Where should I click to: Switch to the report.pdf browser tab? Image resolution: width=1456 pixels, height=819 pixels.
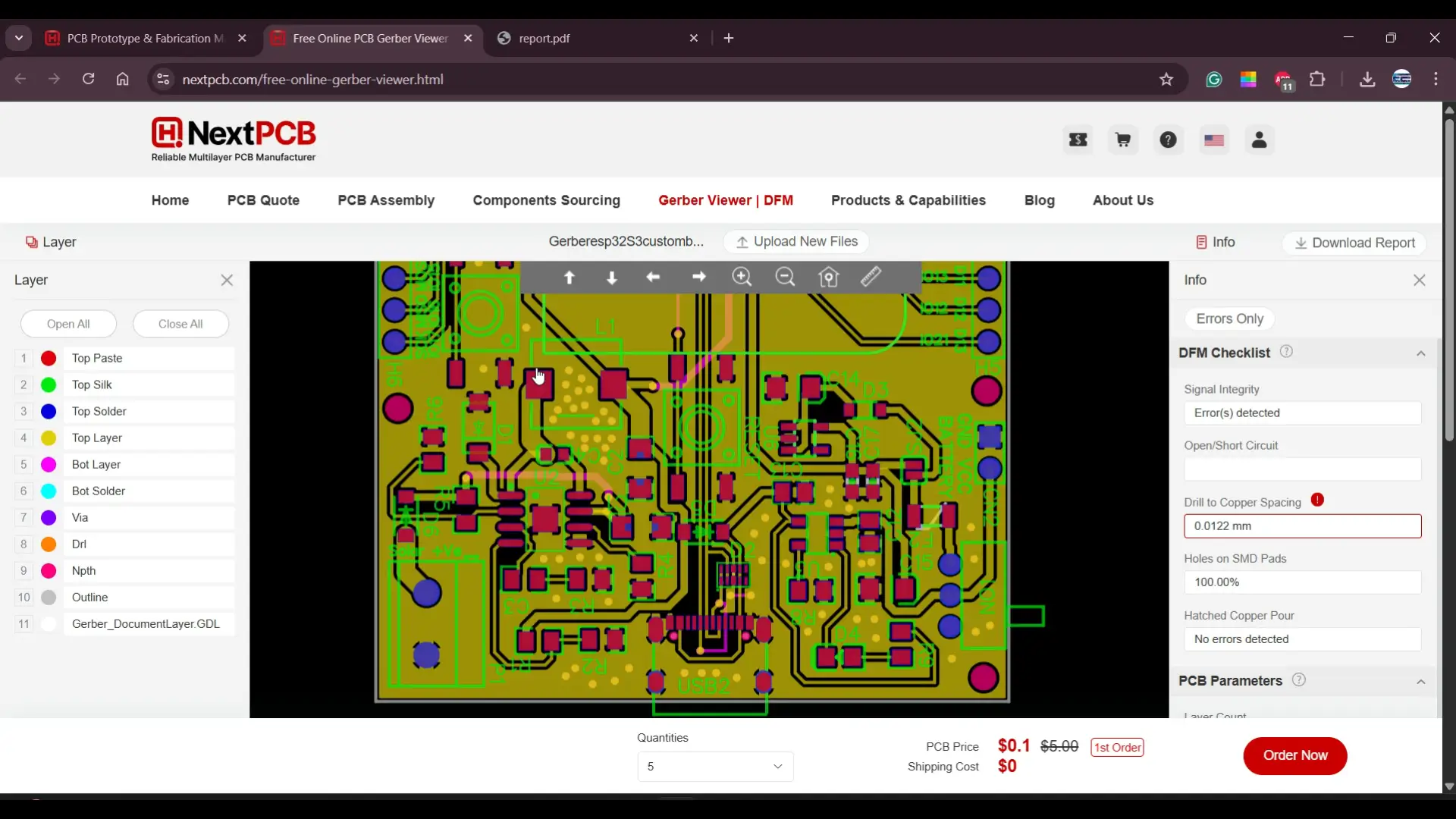pos(544,39)
